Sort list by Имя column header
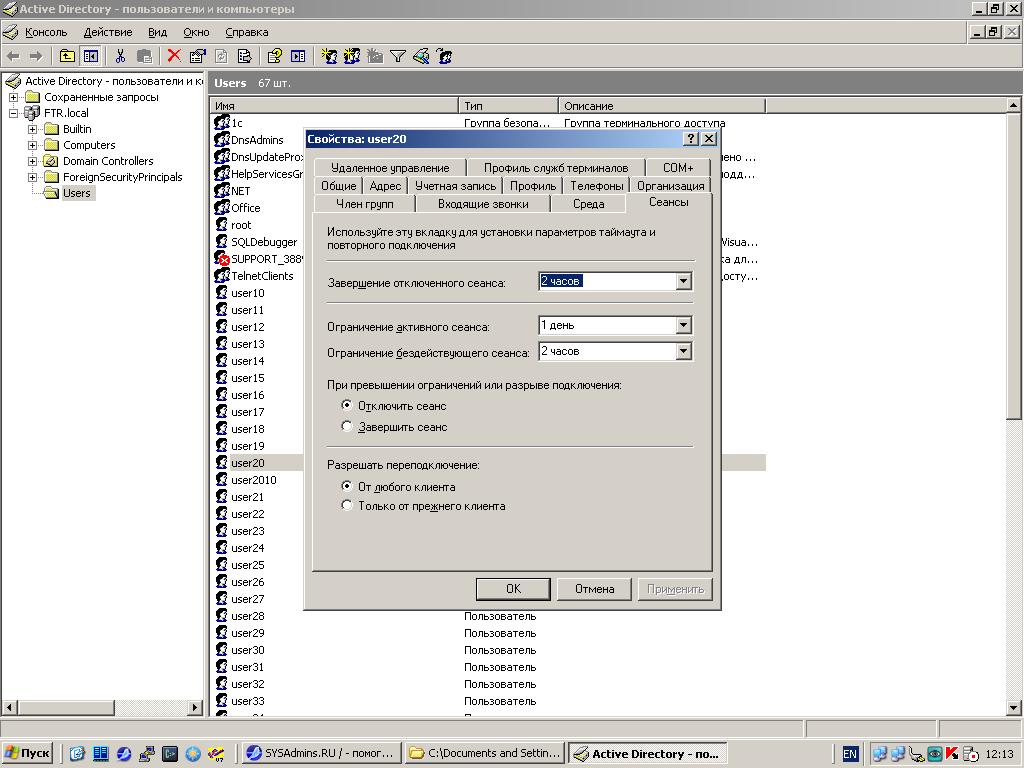 point(334,105)
